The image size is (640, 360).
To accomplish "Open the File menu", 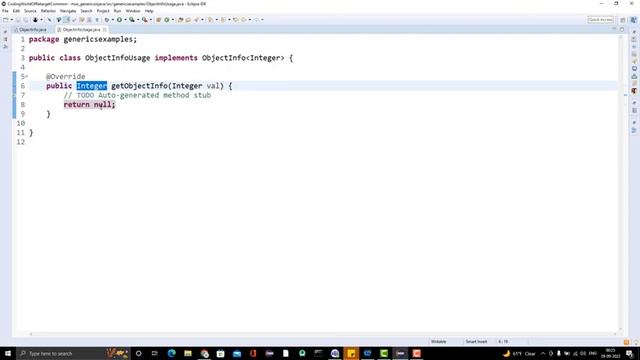I will point(5,11).
